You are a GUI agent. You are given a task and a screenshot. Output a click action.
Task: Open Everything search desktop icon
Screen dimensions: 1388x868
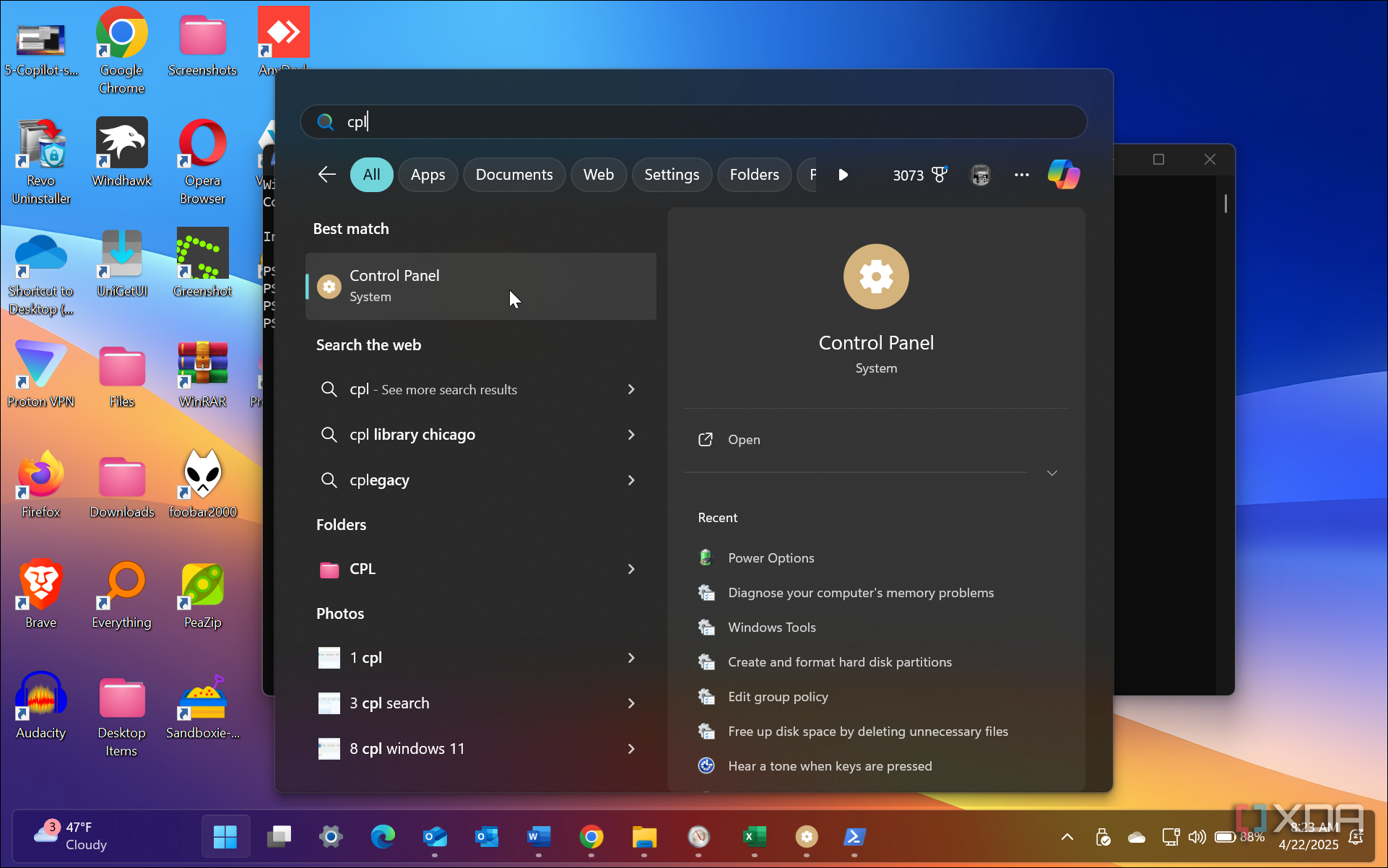click(x=121, y=594)
